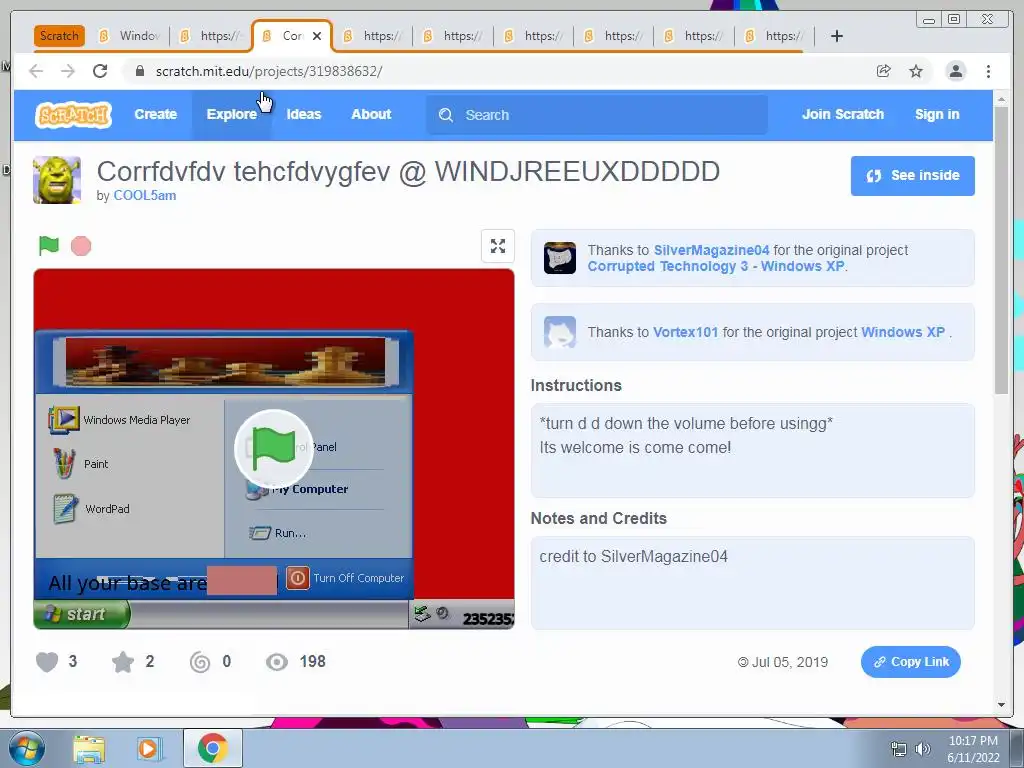The image size is (1024, 768).
Task: Click the network tray icon
Action: 899,749
